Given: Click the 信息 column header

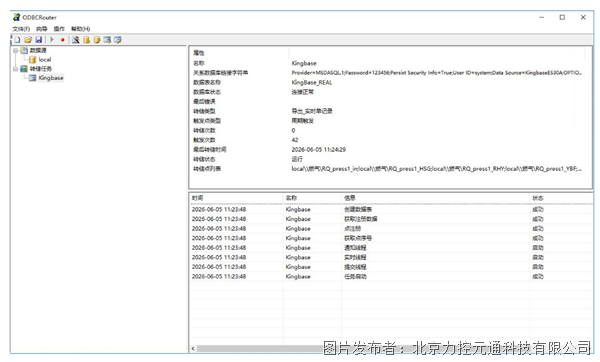Looking at the screenshot, I should click(350, 198).
